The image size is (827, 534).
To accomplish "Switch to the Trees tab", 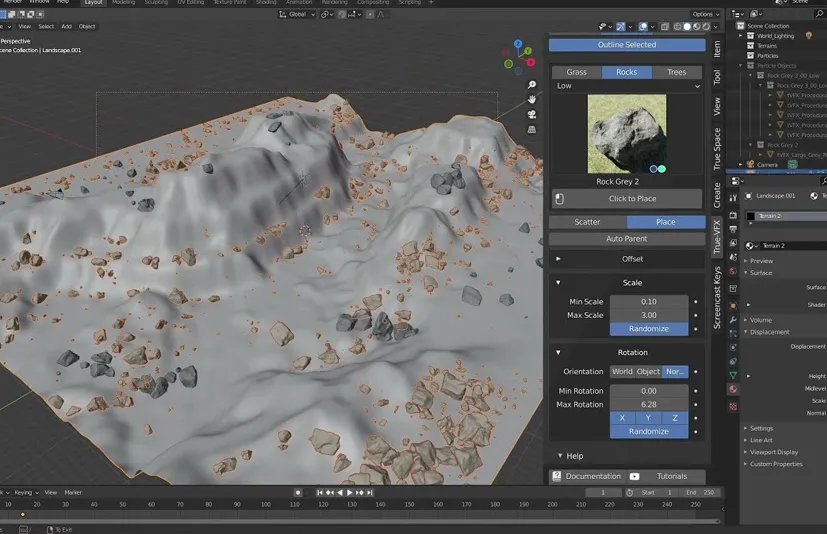I will coord(677,72).
